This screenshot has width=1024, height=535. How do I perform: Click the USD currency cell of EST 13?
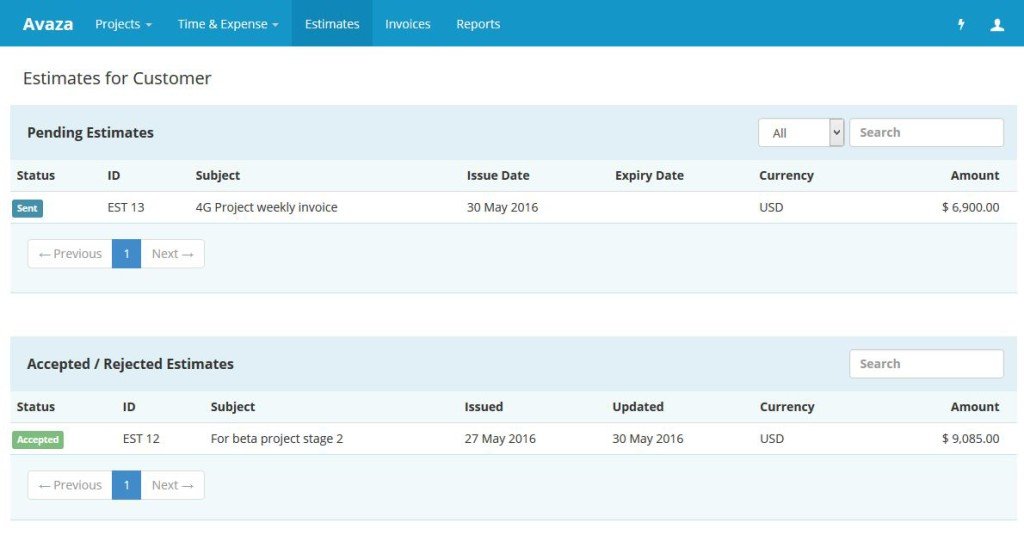[x=771, y=208]
